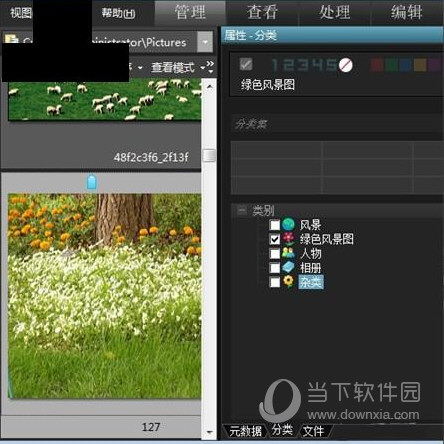Click file name 48f2c3f6_2f13f

[x=151, y=157]
